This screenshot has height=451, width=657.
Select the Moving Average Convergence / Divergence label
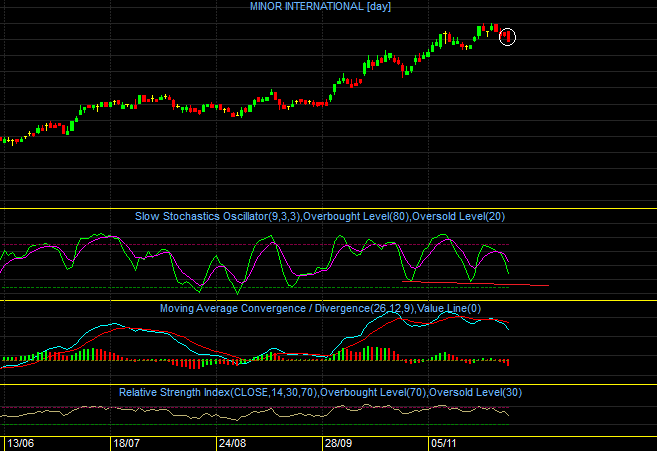point(320,308)
